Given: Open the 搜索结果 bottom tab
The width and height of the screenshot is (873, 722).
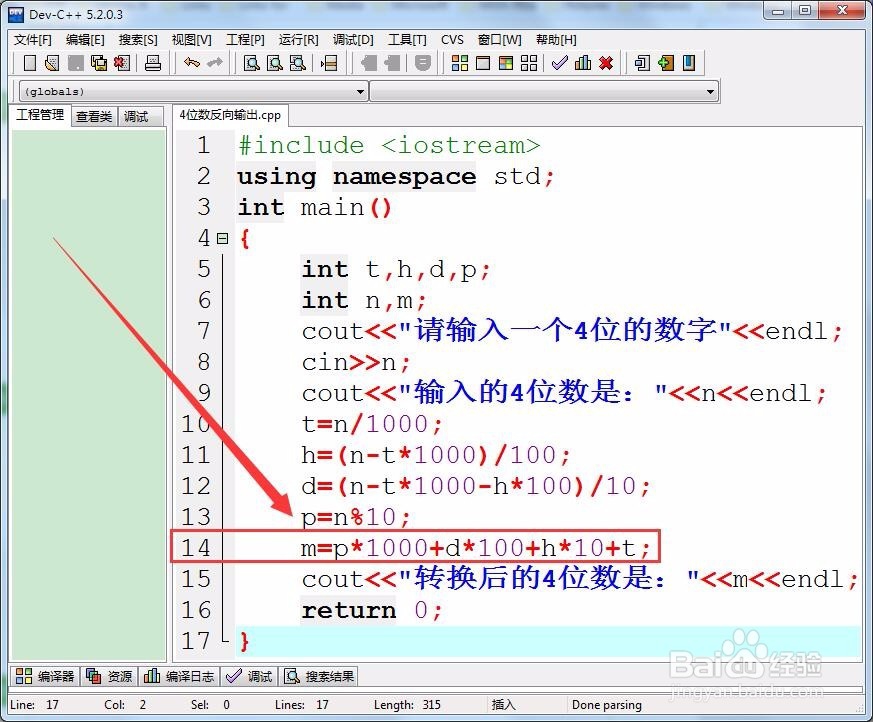Looking at the screenshot, I should point(319,676).
